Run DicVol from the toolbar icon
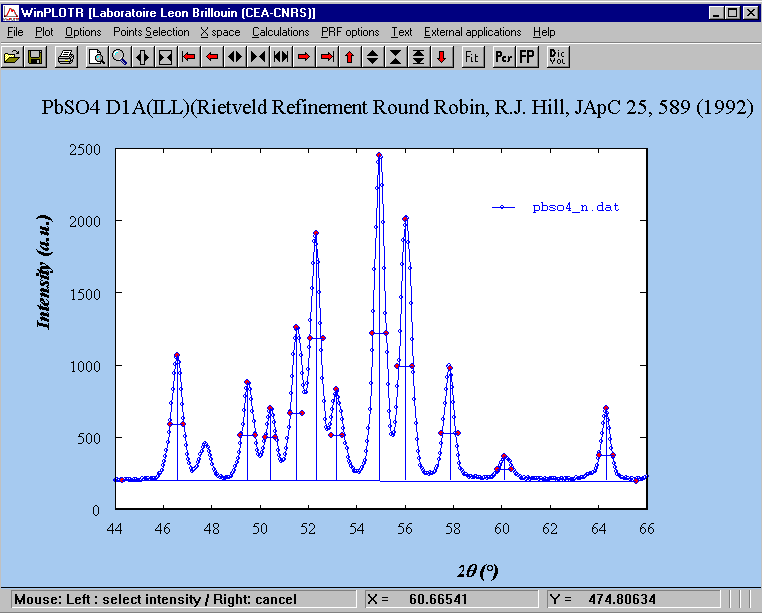The height and width of the screenshot is (613, 762). [x=558, y=57]
